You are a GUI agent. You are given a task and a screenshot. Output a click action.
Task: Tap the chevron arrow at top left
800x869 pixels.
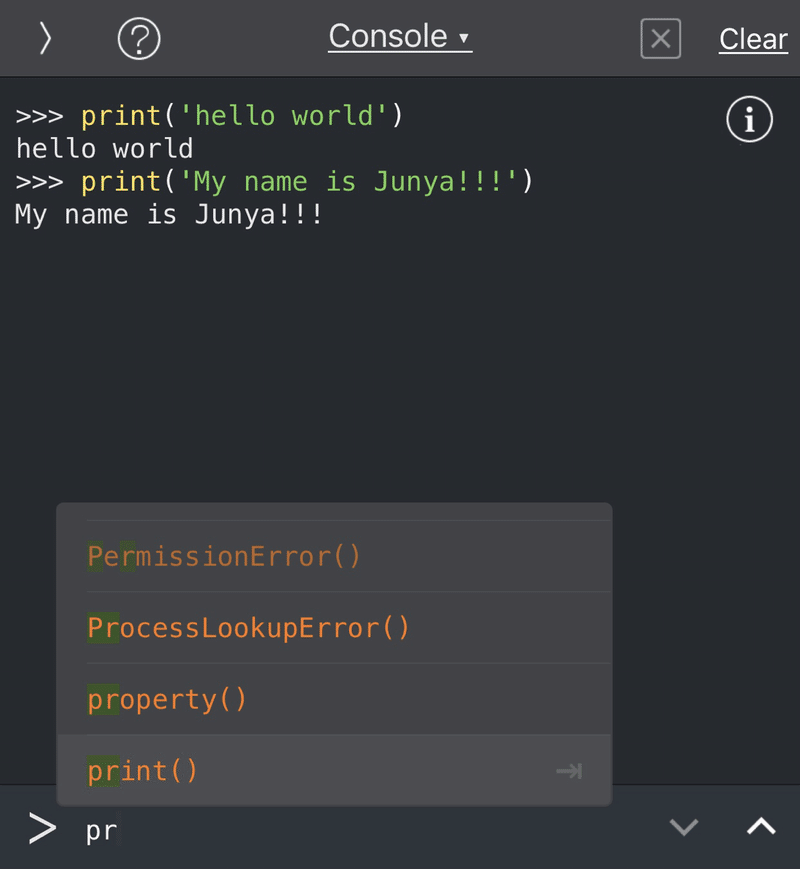[43, 38]
